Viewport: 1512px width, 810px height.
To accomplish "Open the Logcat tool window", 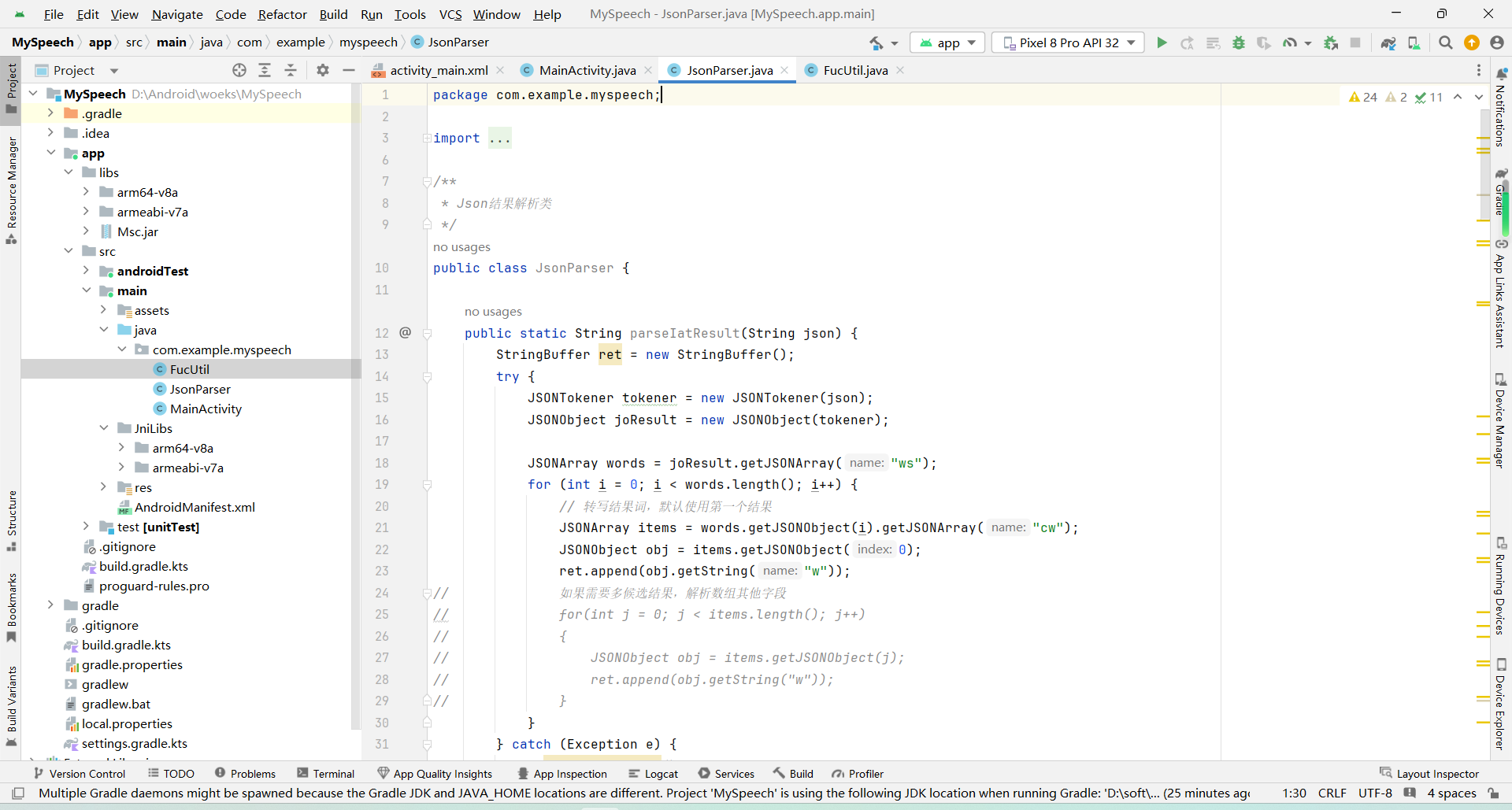I will tap(654, 774).
